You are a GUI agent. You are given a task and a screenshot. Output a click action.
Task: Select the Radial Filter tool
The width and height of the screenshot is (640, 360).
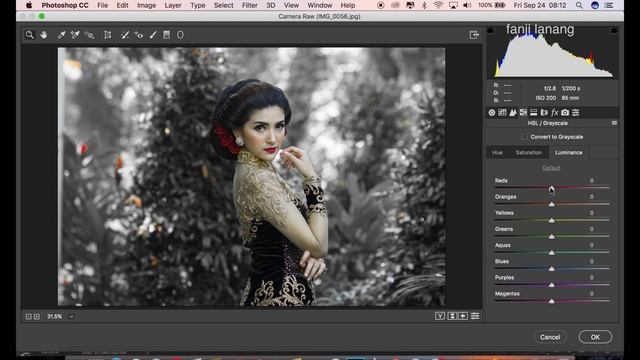180,35
